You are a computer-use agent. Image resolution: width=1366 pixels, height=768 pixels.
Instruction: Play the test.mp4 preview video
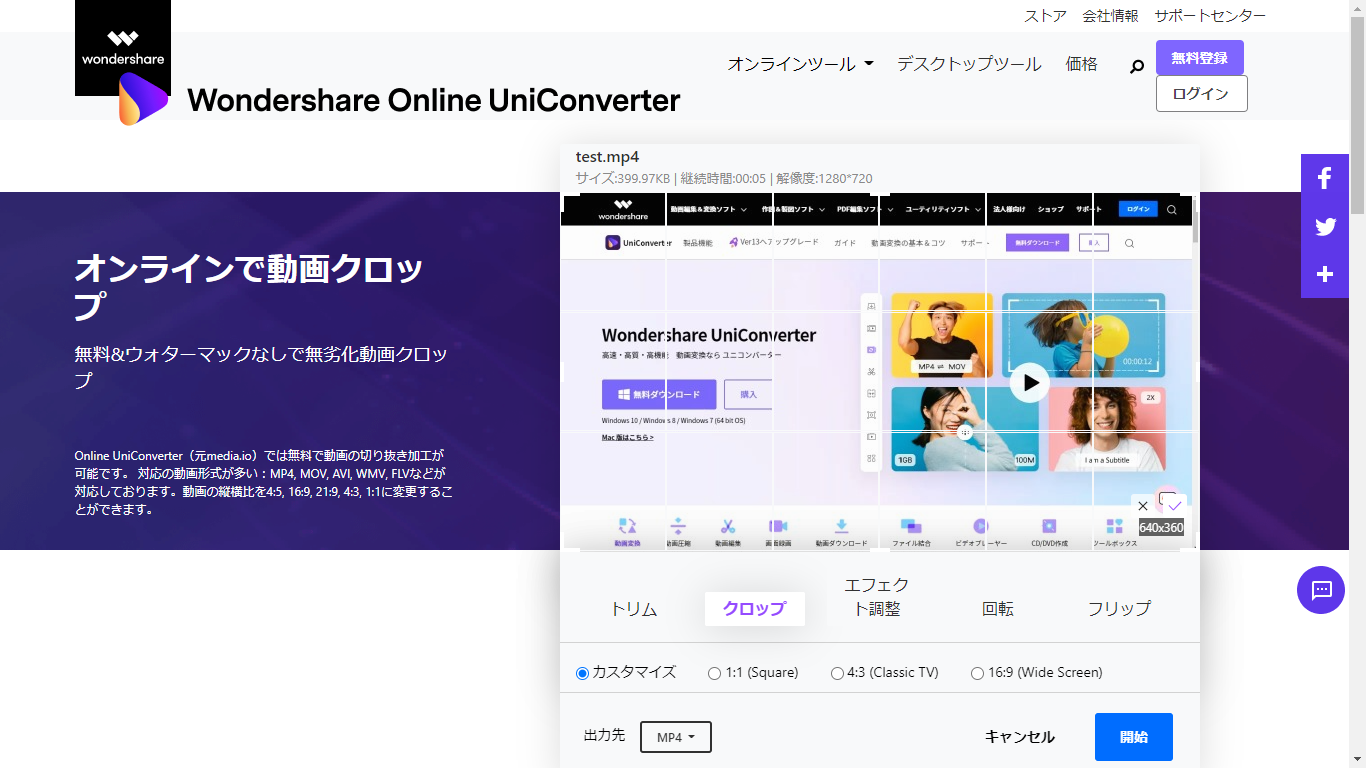(1029, 382)
